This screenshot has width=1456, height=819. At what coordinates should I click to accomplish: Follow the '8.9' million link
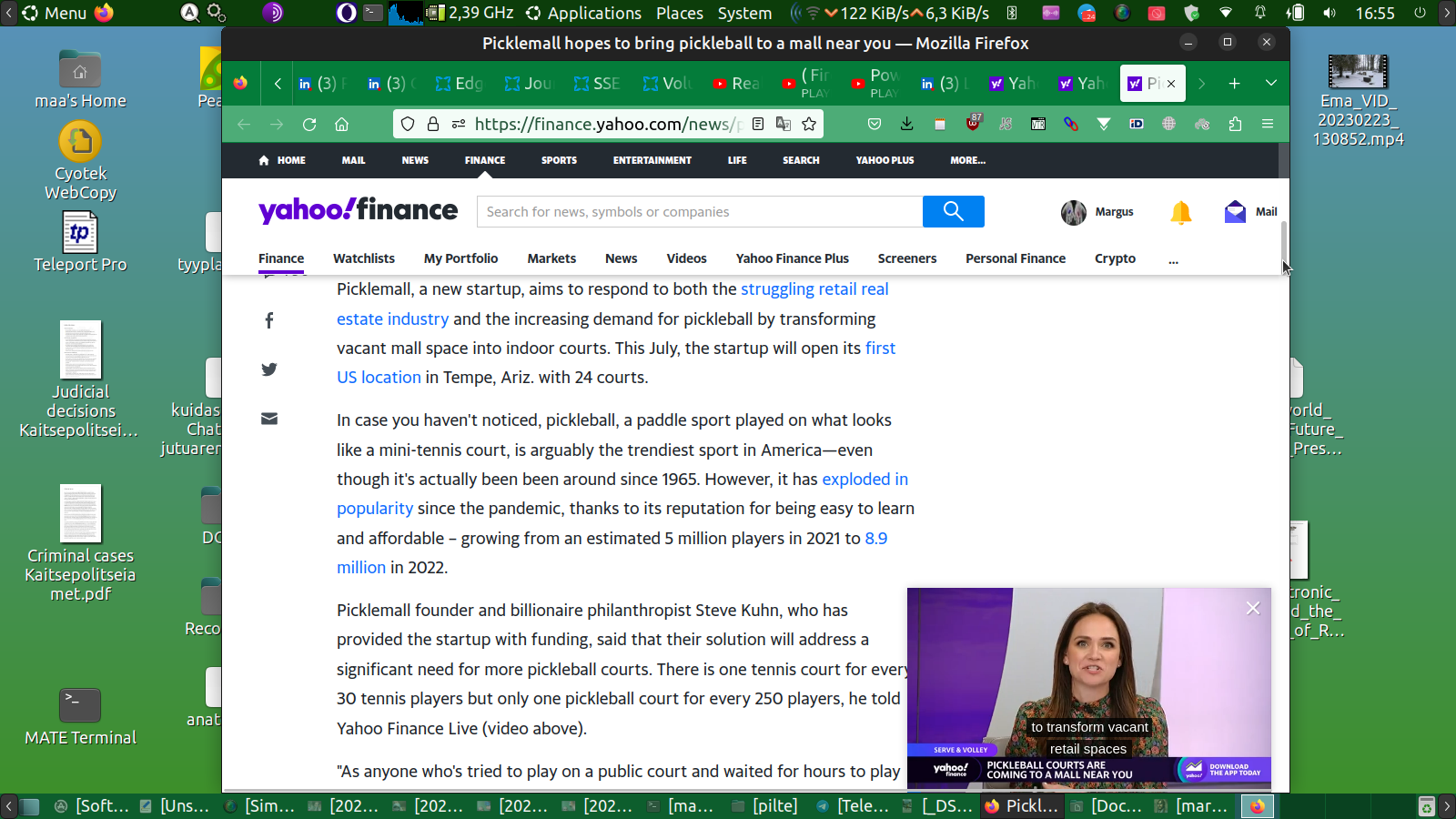tap(876, 539)
